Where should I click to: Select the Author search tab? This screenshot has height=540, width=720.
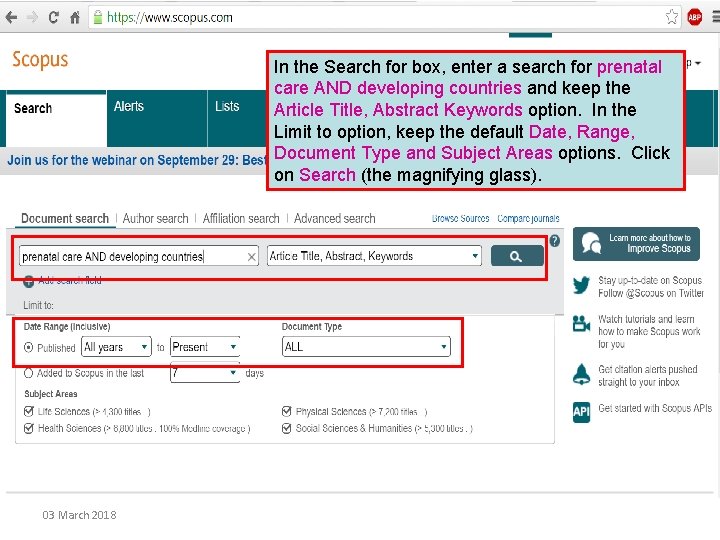coord(156,219)
